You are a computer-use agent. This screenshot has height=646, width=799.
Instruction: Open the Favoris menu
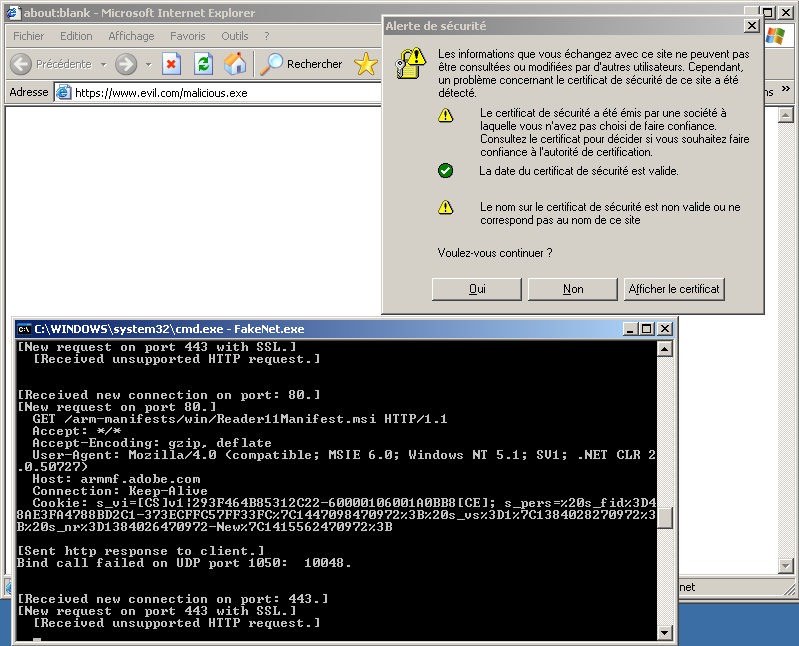tap(188, 36)
